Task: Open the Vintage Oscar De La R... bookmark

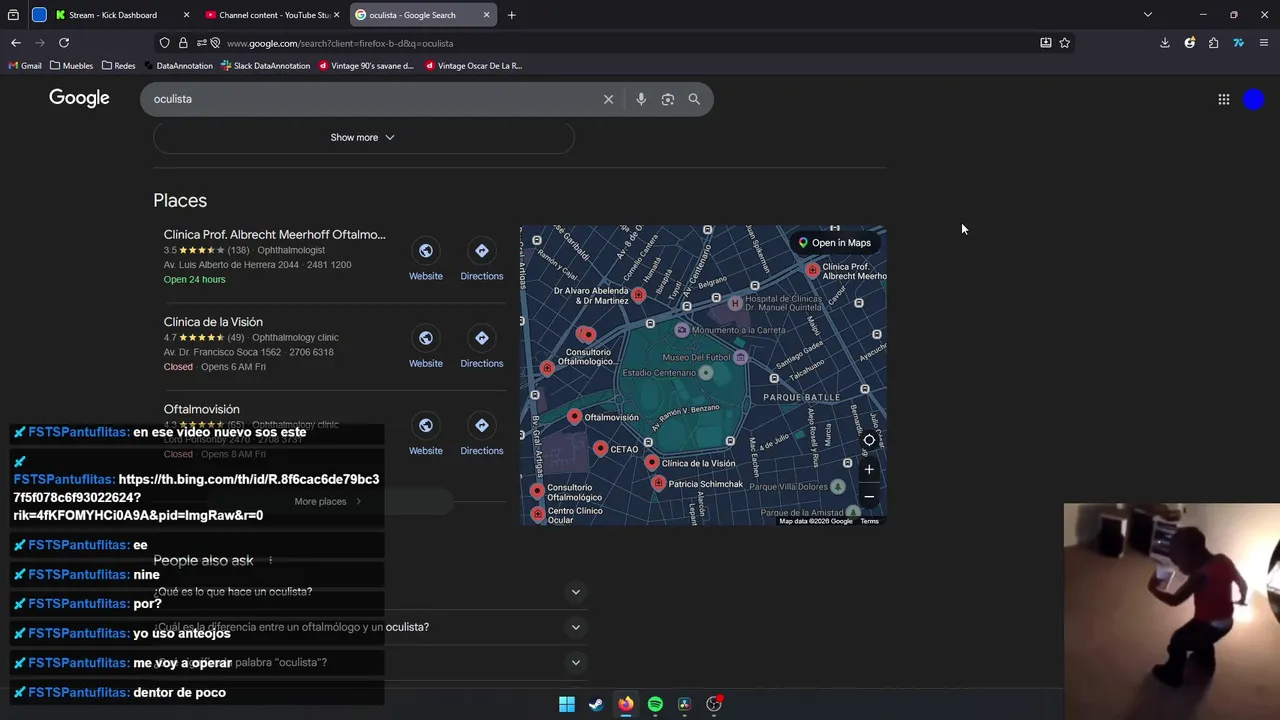Action: point(474,66)
